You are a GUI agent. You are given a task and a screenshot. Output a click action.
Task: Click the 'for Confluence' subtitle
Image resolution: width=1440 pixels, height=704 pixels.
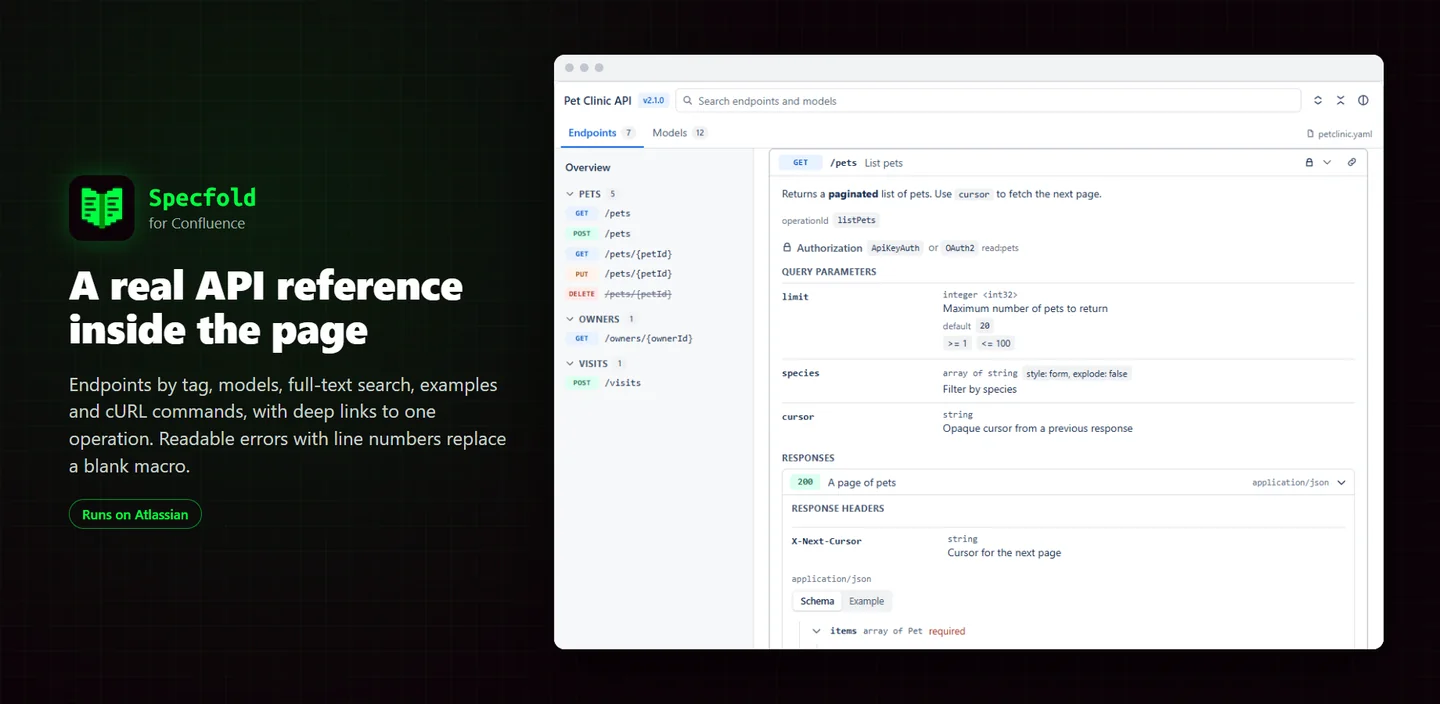(197, 223)
